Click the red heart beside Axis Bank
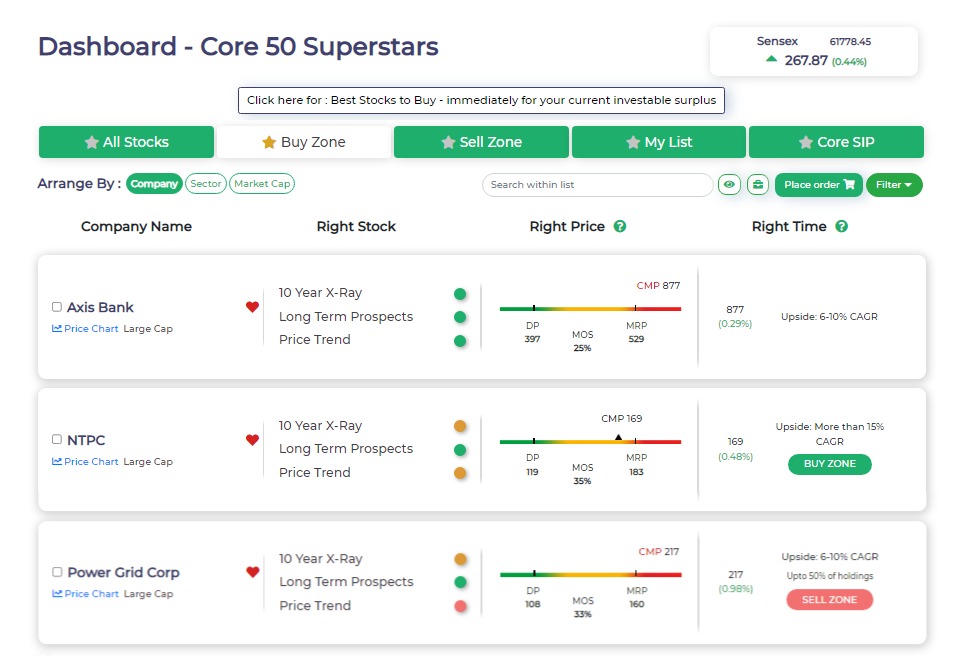 (x=252, y=307)
